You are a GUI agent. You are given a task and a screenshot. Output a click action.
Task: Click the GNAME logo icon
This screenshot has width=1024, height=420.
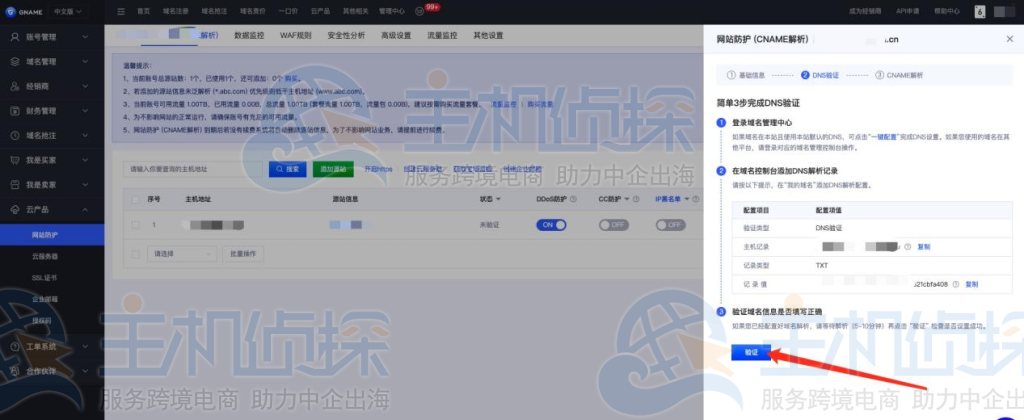pos(12,11)
